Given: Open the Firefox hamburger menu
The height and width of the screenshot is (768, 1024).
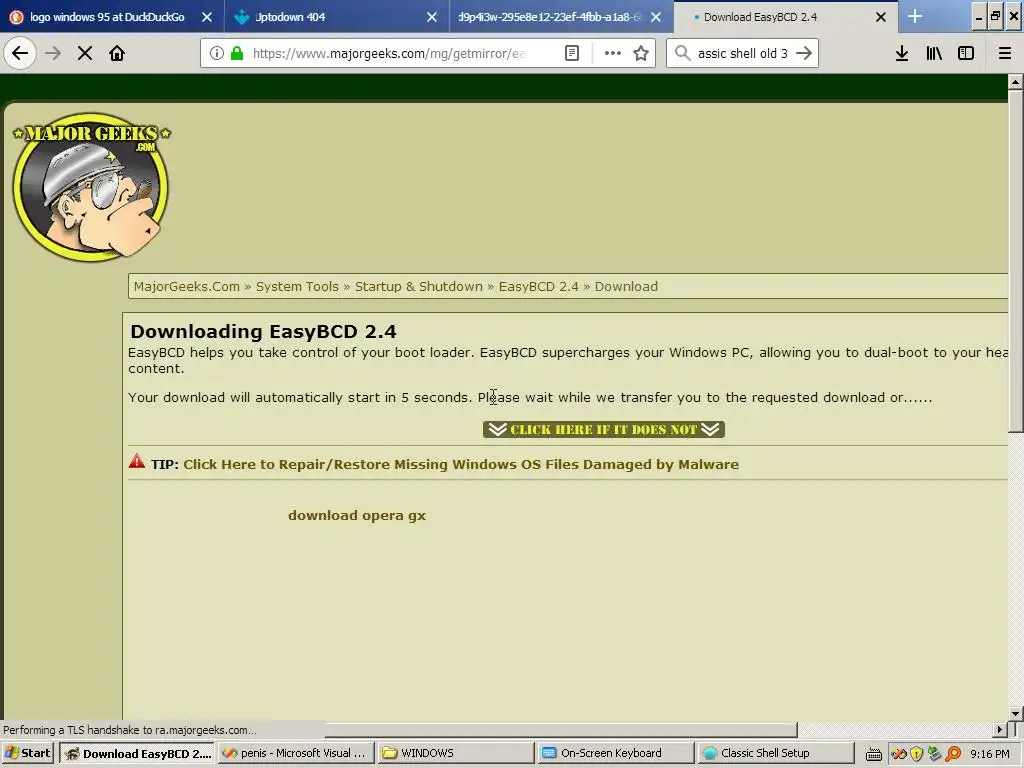Looking at the screenshot, I should click(1005, 53).
